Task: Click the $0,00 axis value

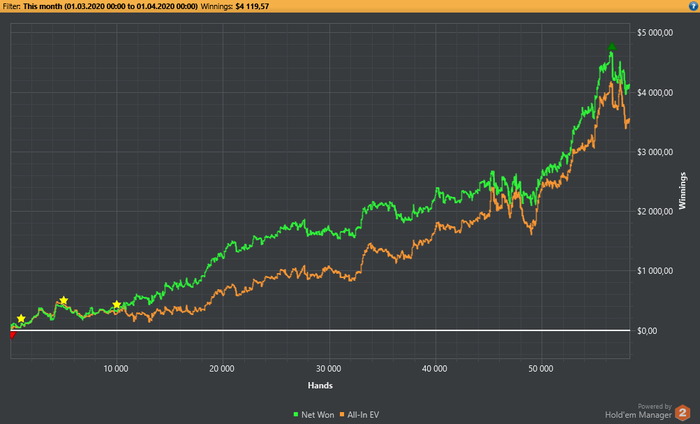Action: [x=647, y=331]
